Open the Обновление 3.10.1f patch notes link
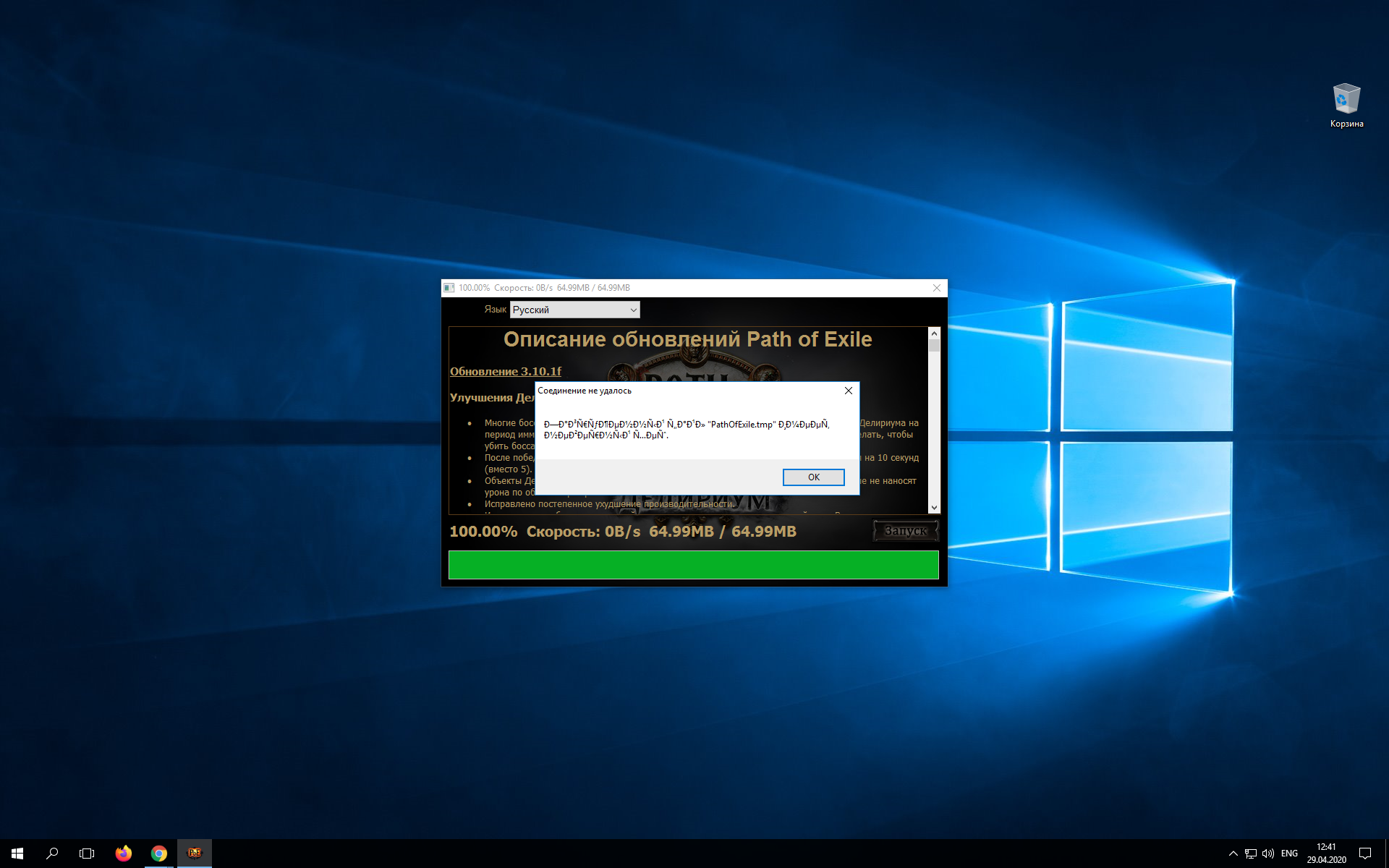 pyautogui.click(x=506, y=371)
